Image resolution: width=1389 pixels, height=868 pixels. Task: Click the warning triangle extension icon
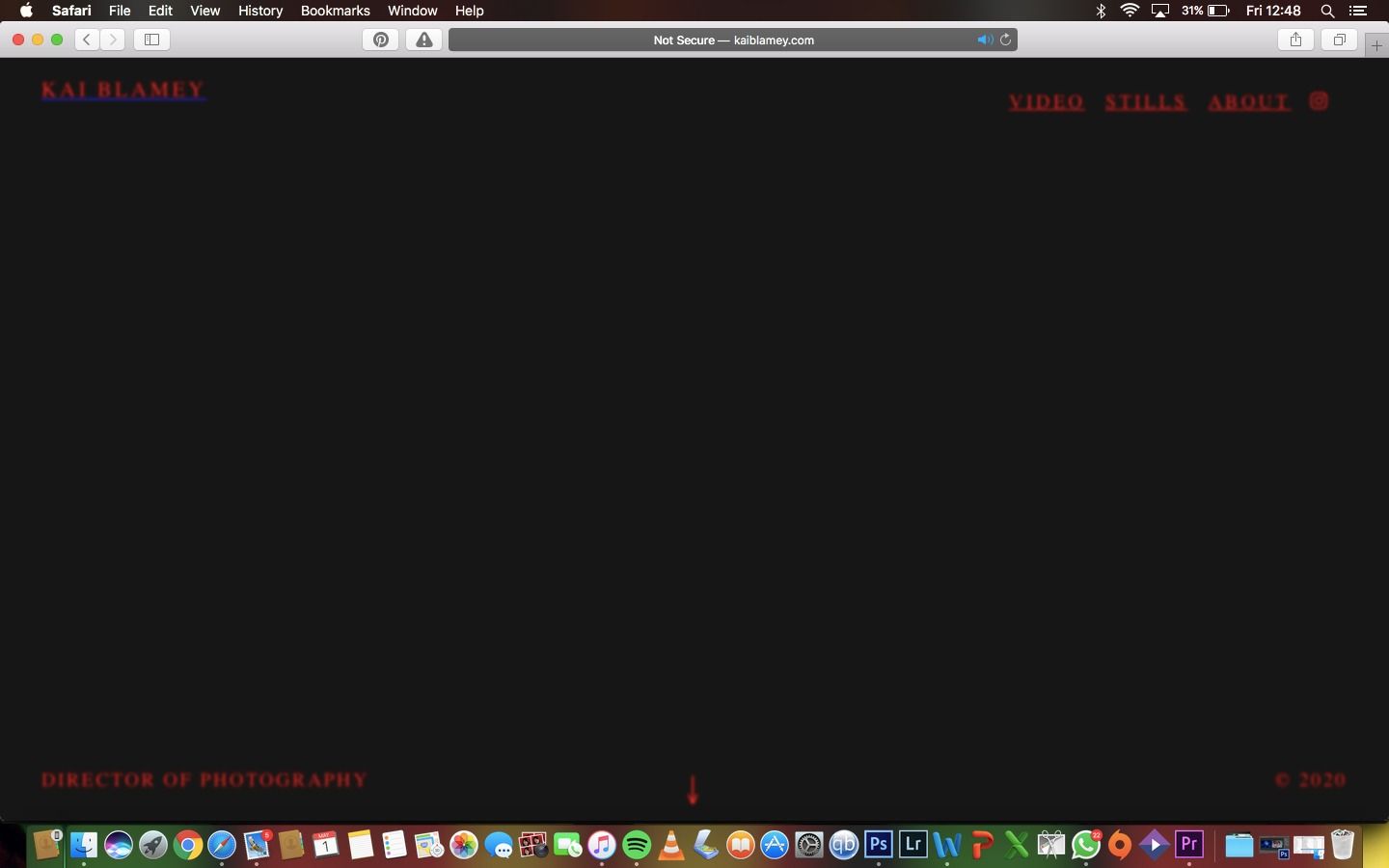pos(423,40)
